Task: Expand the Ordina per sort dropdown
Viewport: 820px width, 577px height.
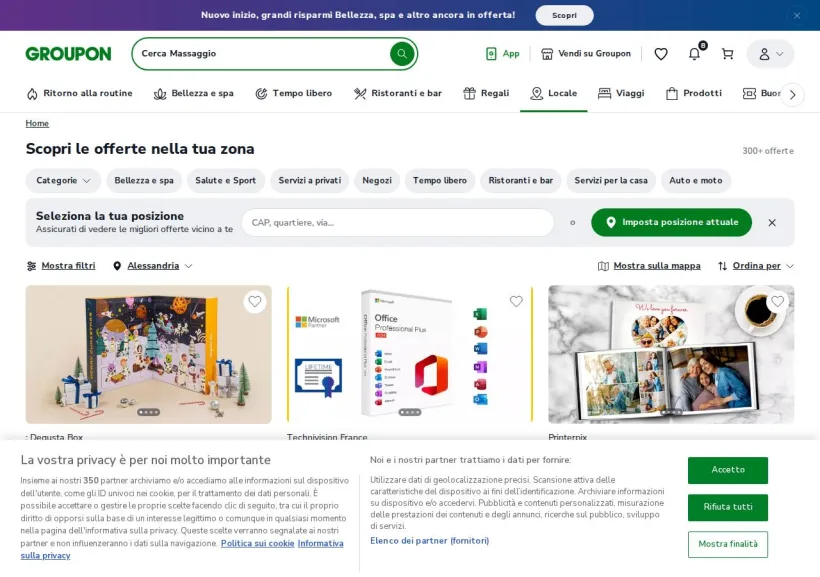Action: pyautogui.click(x=756, y=266)
